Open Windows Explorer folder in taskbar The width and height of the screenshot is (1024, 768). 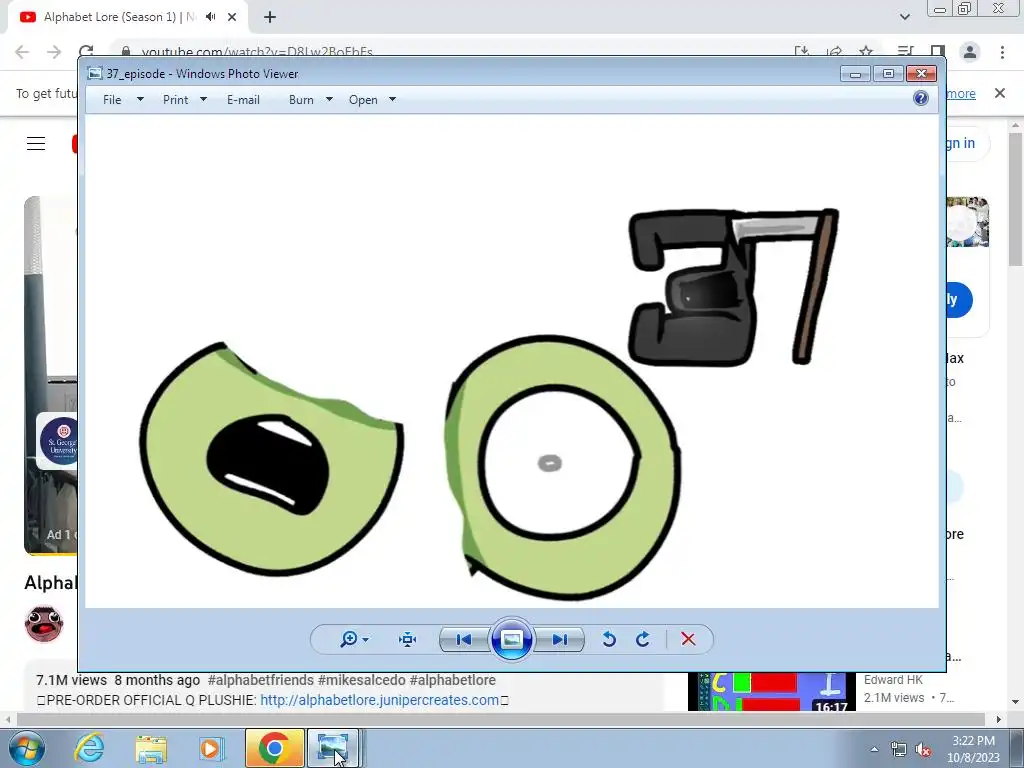pos(151,748)
